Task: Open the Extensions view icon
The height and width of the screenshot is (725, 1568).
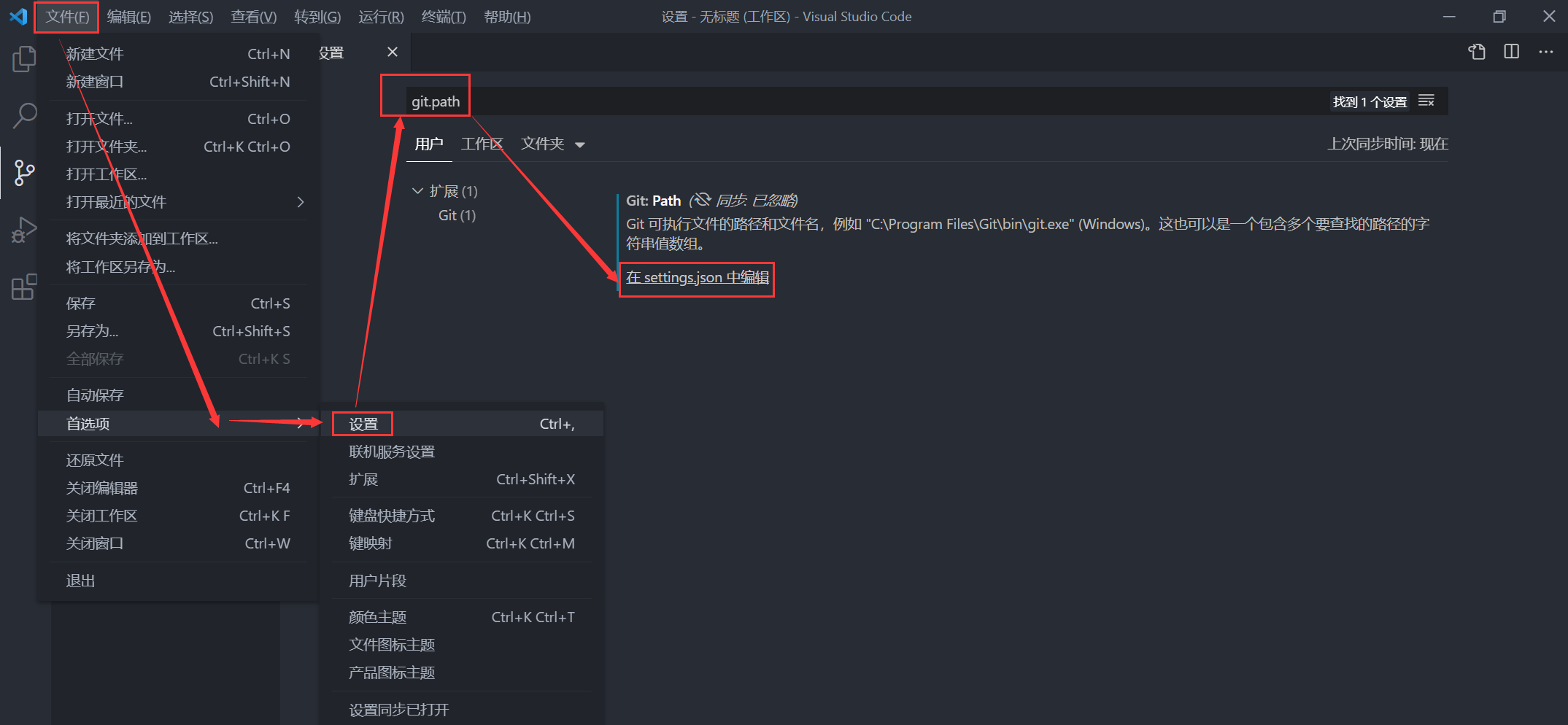Action: point(24,287)
